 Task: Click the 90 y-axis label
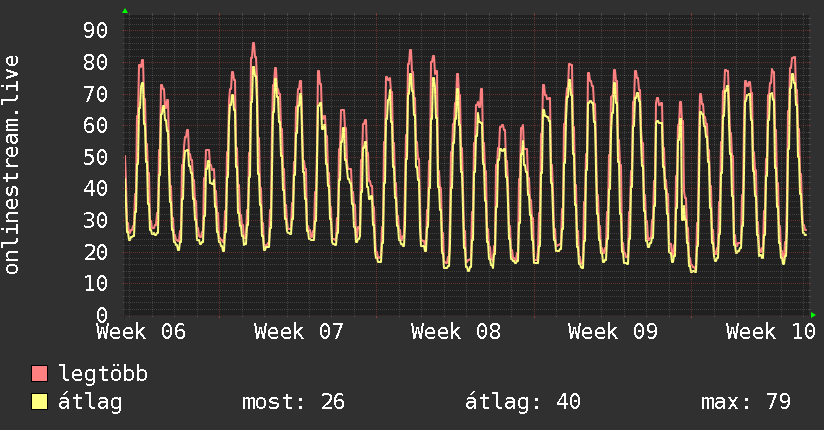tap(96, 30)
